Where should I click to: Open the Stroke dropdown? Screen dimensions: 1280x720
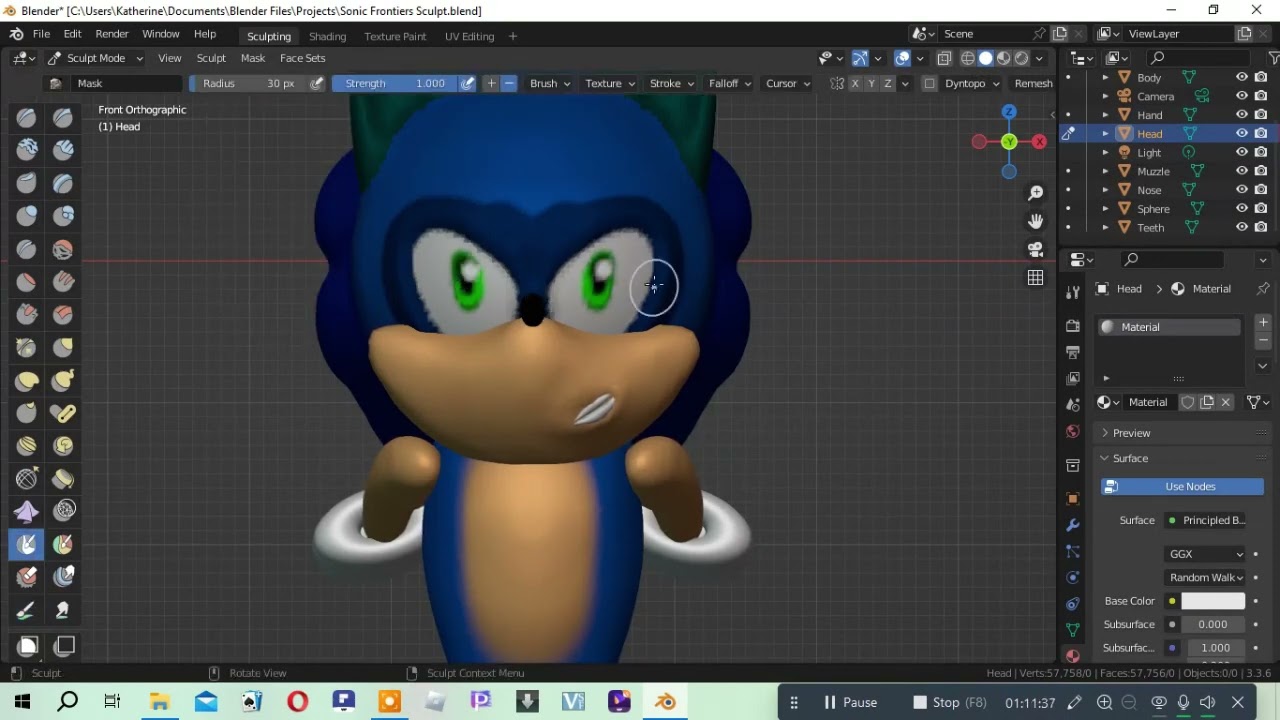tap(672, 83)
